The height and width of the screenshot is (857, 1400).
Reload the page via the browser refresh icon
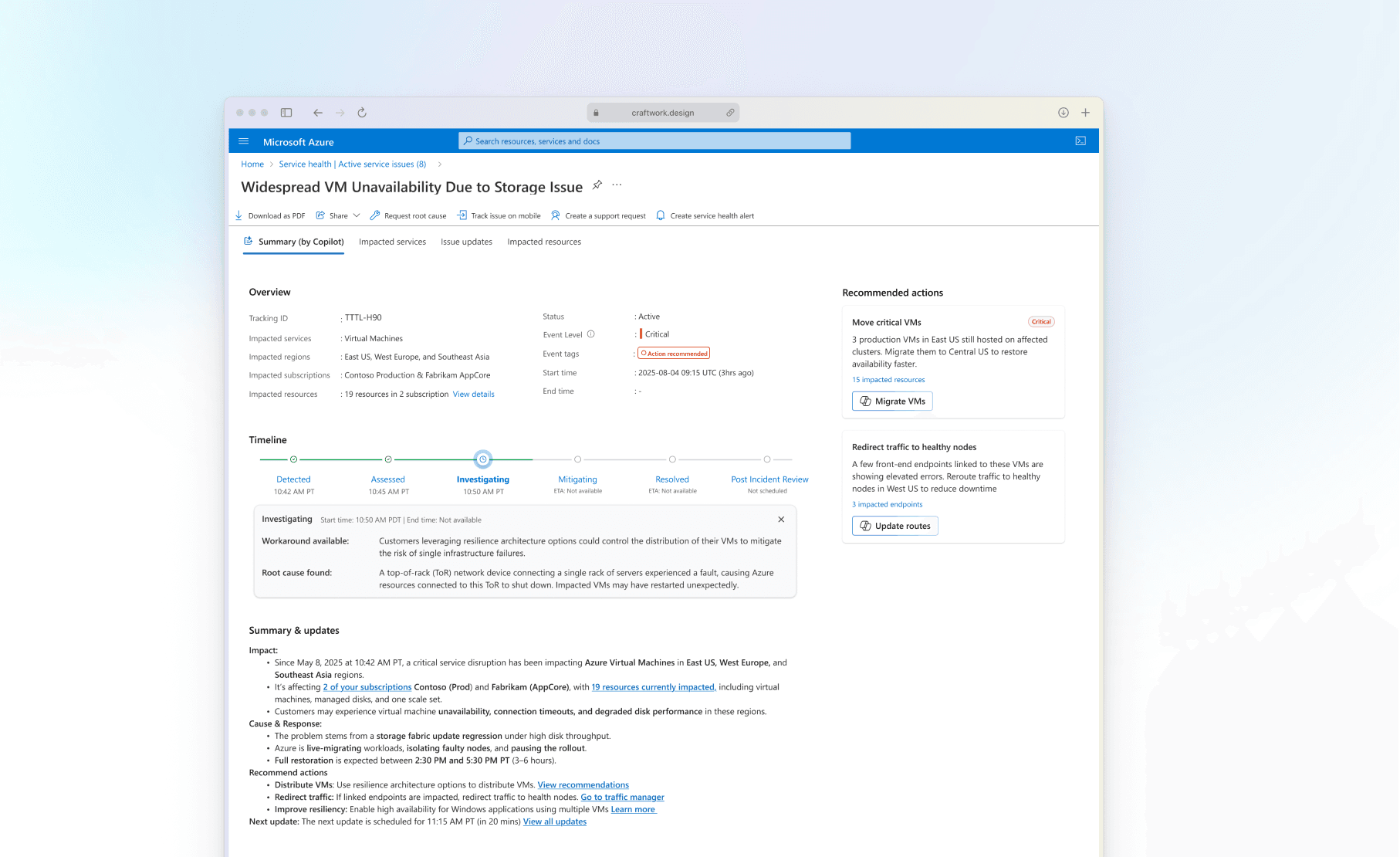[x=361, y=112]
